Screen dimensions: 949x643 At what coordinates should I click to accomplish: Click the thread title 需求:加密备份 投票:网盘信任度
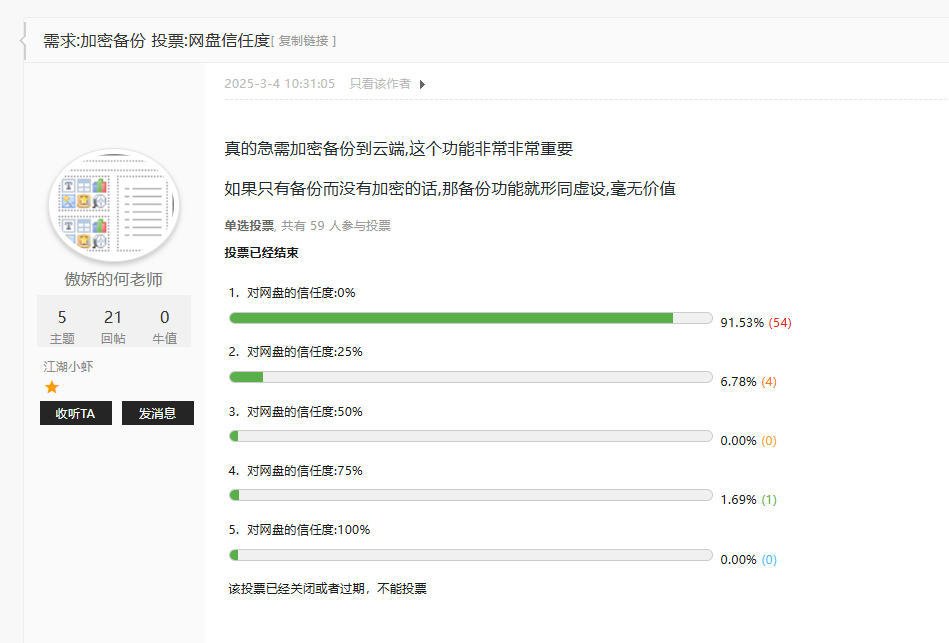coord(156,41)
